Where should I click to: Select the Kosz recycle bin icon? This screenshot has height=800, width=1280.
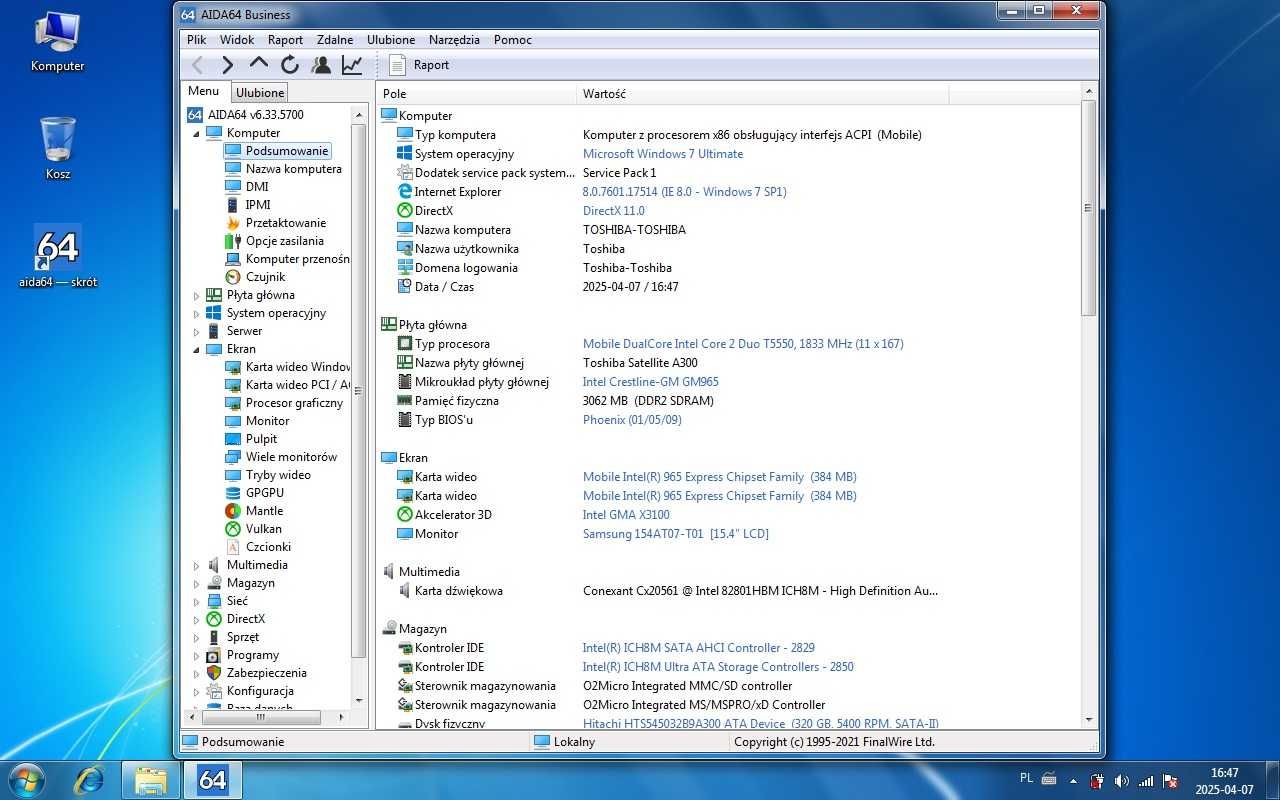coord(58,147)
